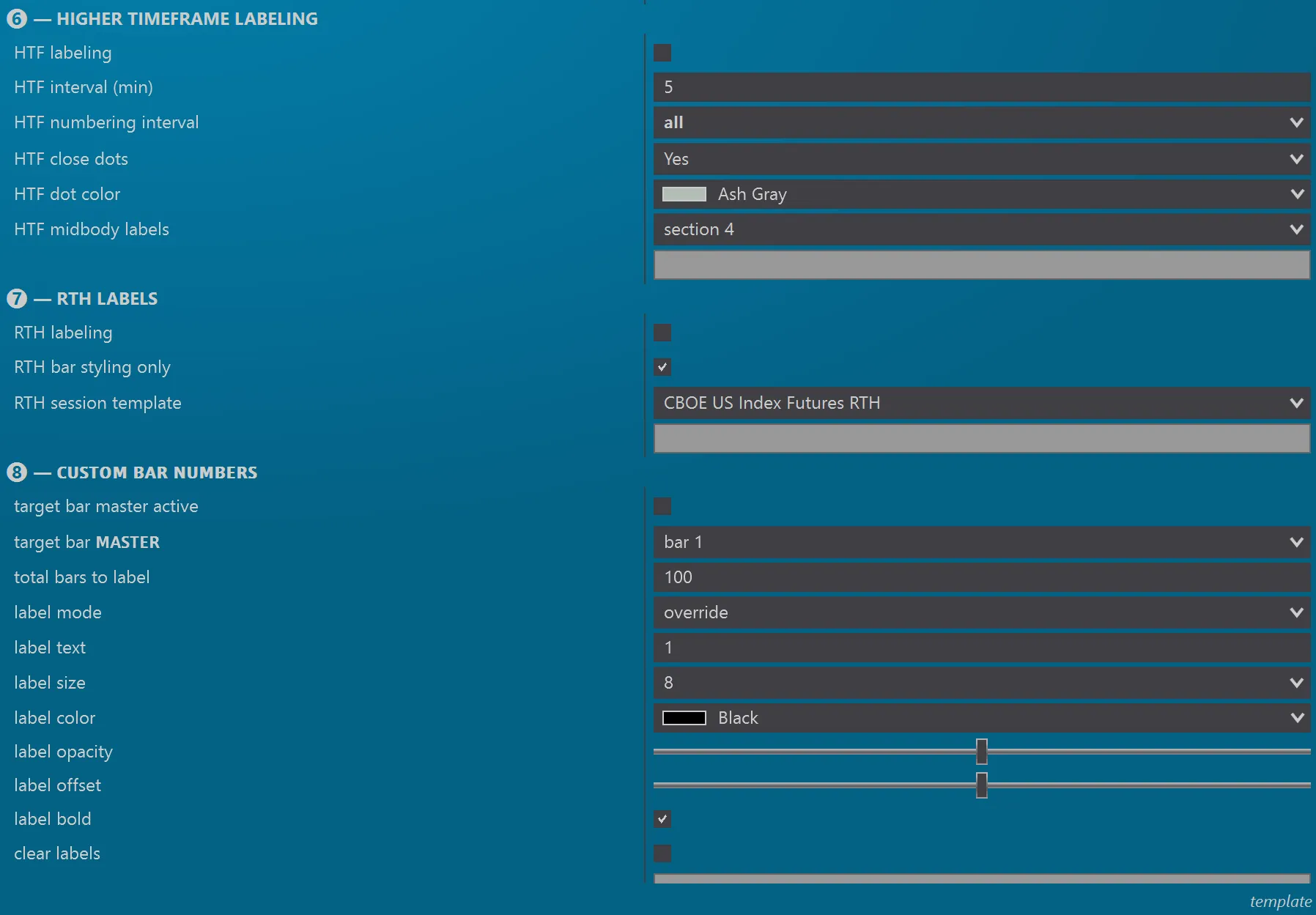Image resolution: width=1316 pixels, height=915 pixels.
Task: Open the HTF numbering interval dropdown
Action: tap(982, 122)
